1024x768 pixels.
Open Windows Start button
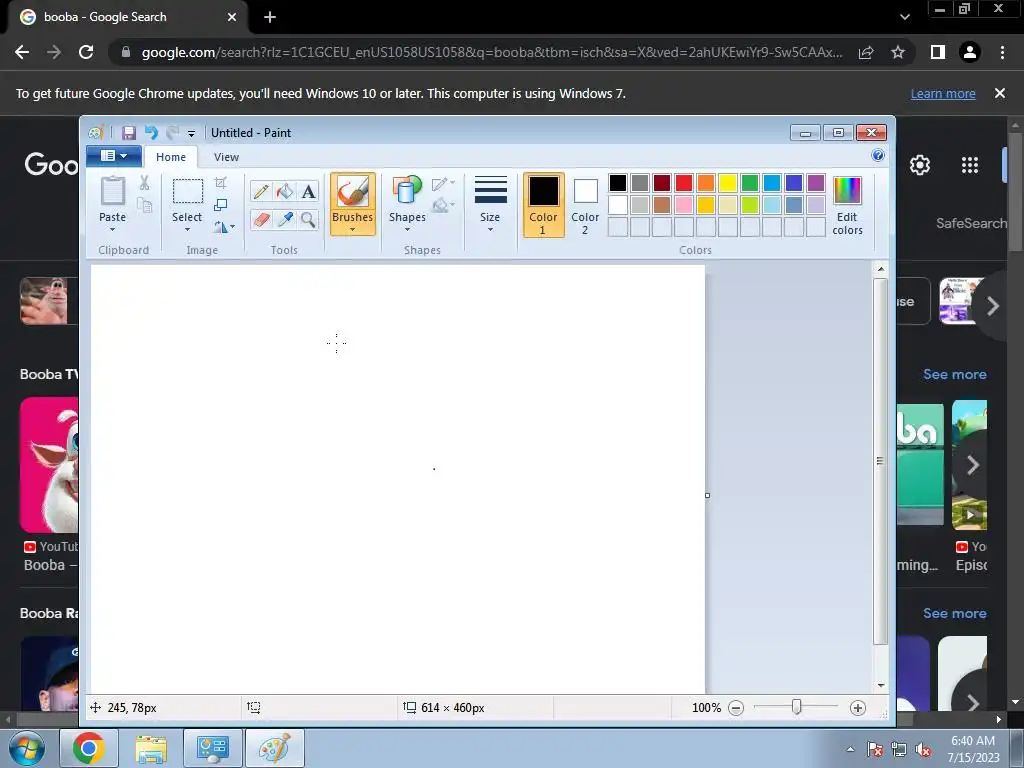pos(26,749)
